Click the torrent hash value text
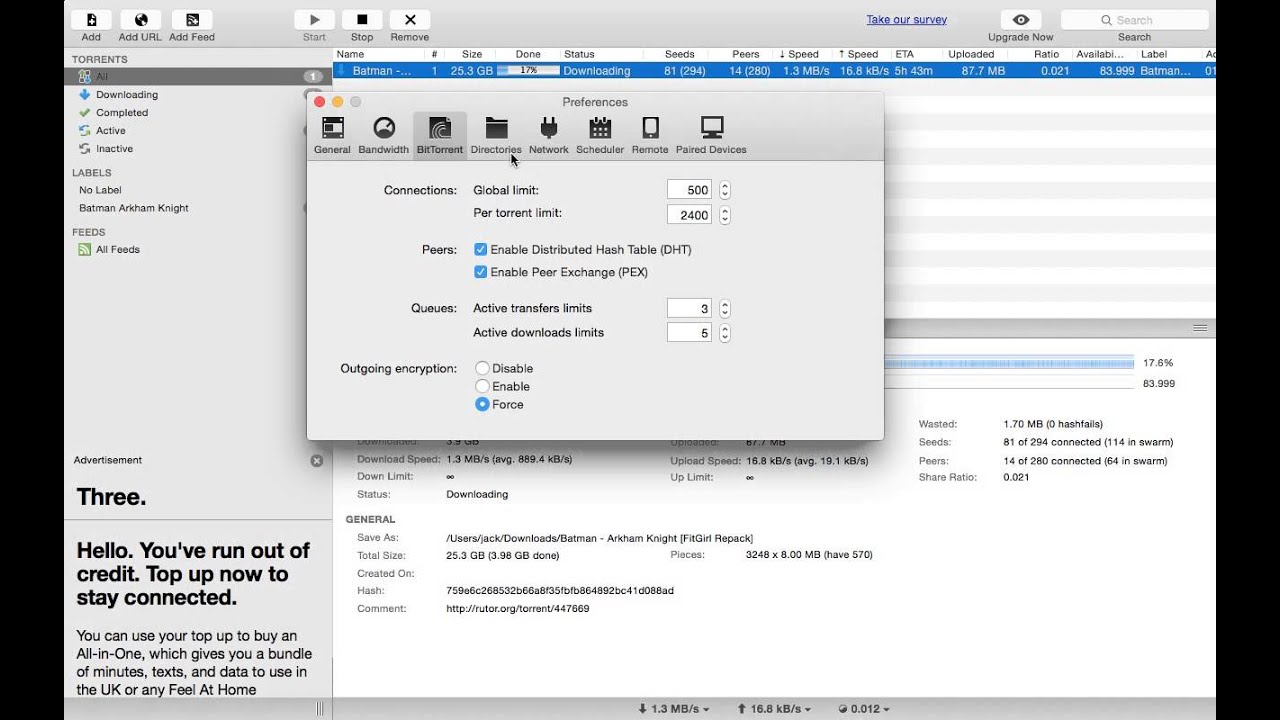 (x=560, y=591)
